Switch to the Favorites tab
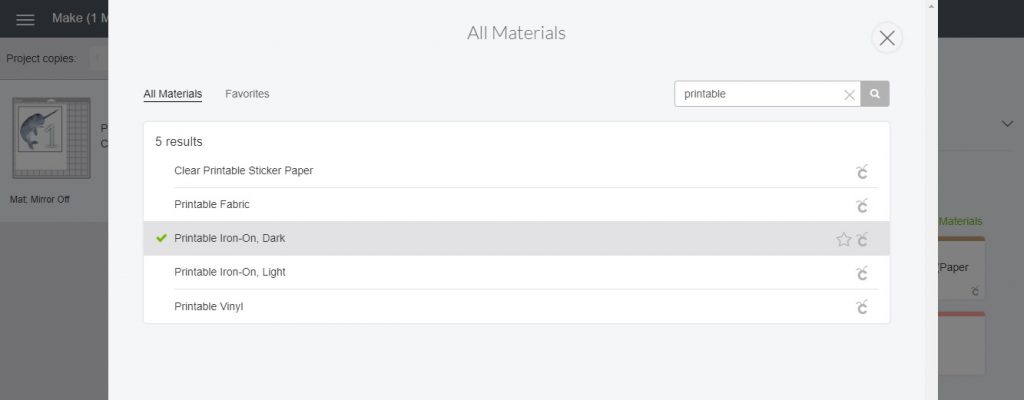The image size is (1024, 400). 247,94
